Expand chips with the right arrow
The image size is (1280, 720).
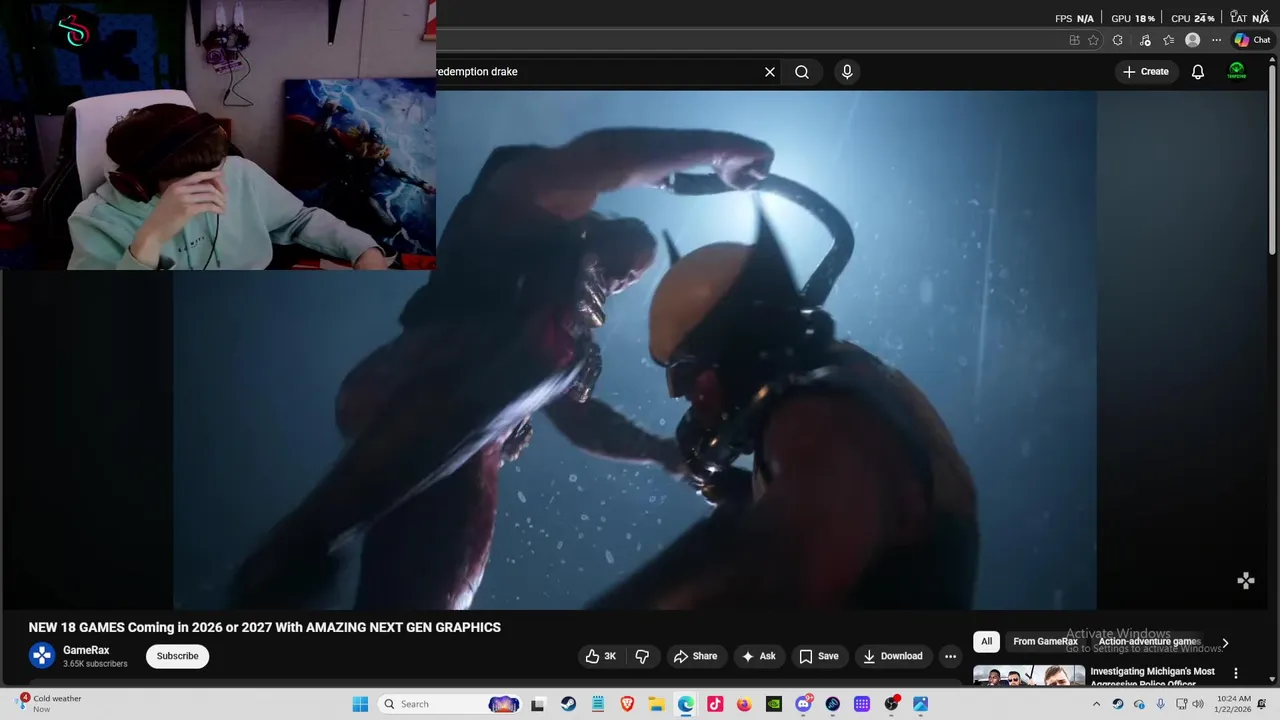(1225, 643)
